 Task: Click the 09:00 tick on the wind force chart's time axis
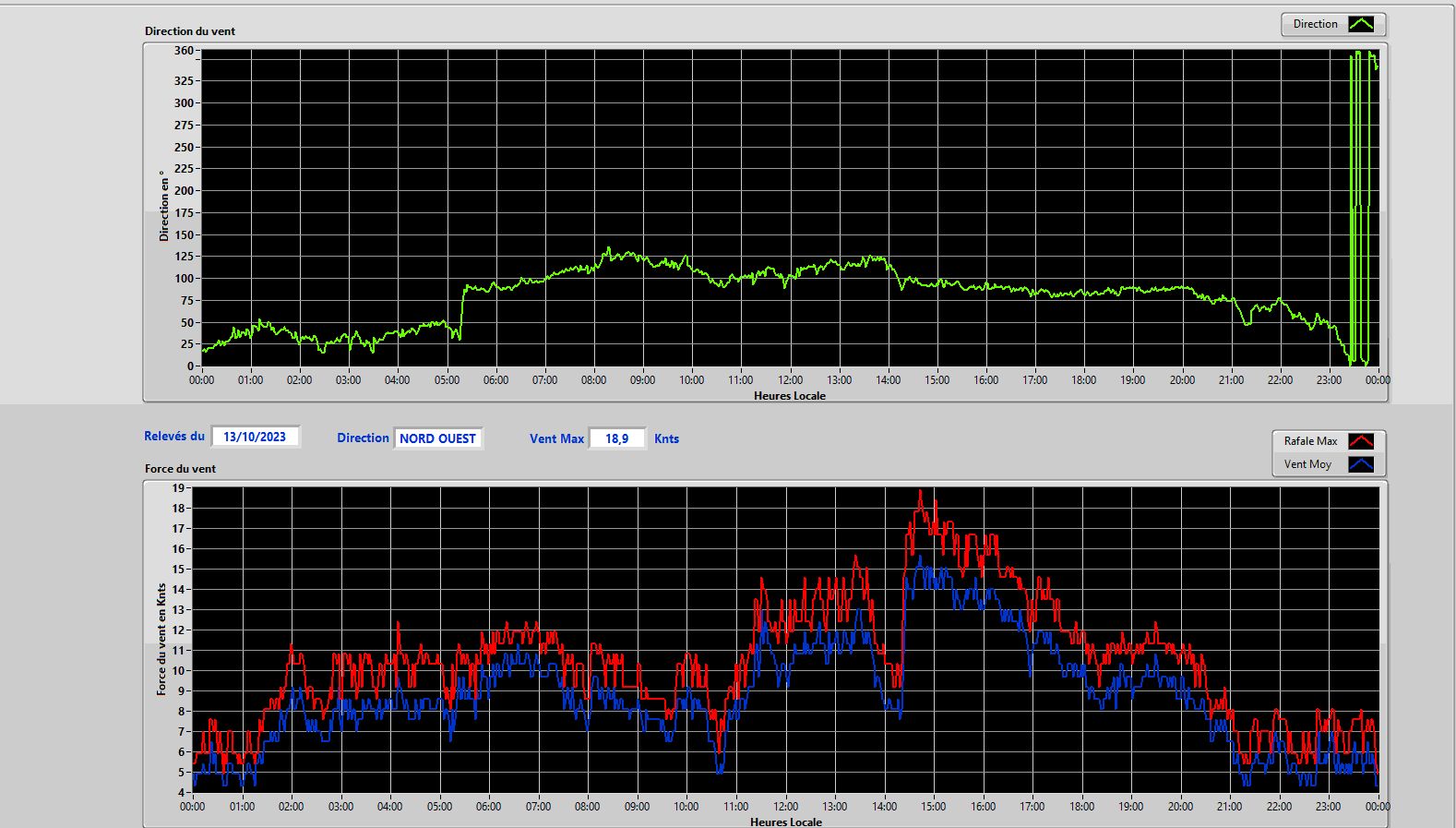(x=637, y=806)
